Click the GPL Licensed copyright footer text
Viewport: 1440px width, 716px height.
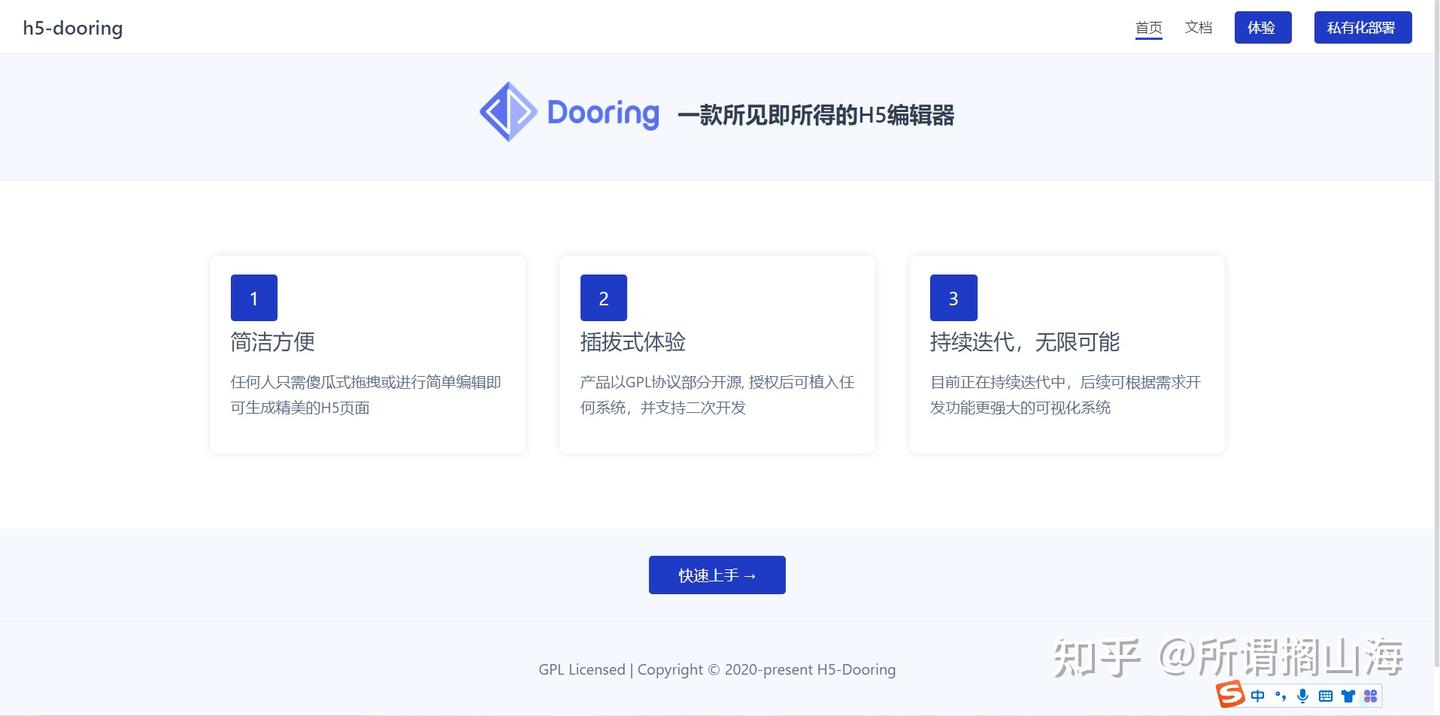tap(717, 670)
